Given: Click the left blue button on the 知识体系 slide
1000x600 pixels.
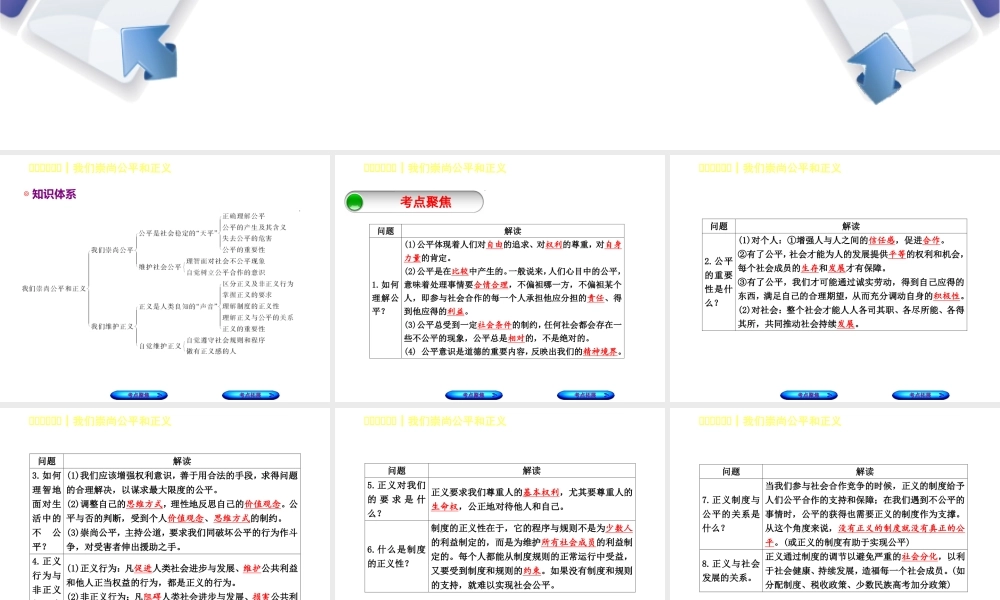Looking at the screenshot, I should (x=138, y=395).
